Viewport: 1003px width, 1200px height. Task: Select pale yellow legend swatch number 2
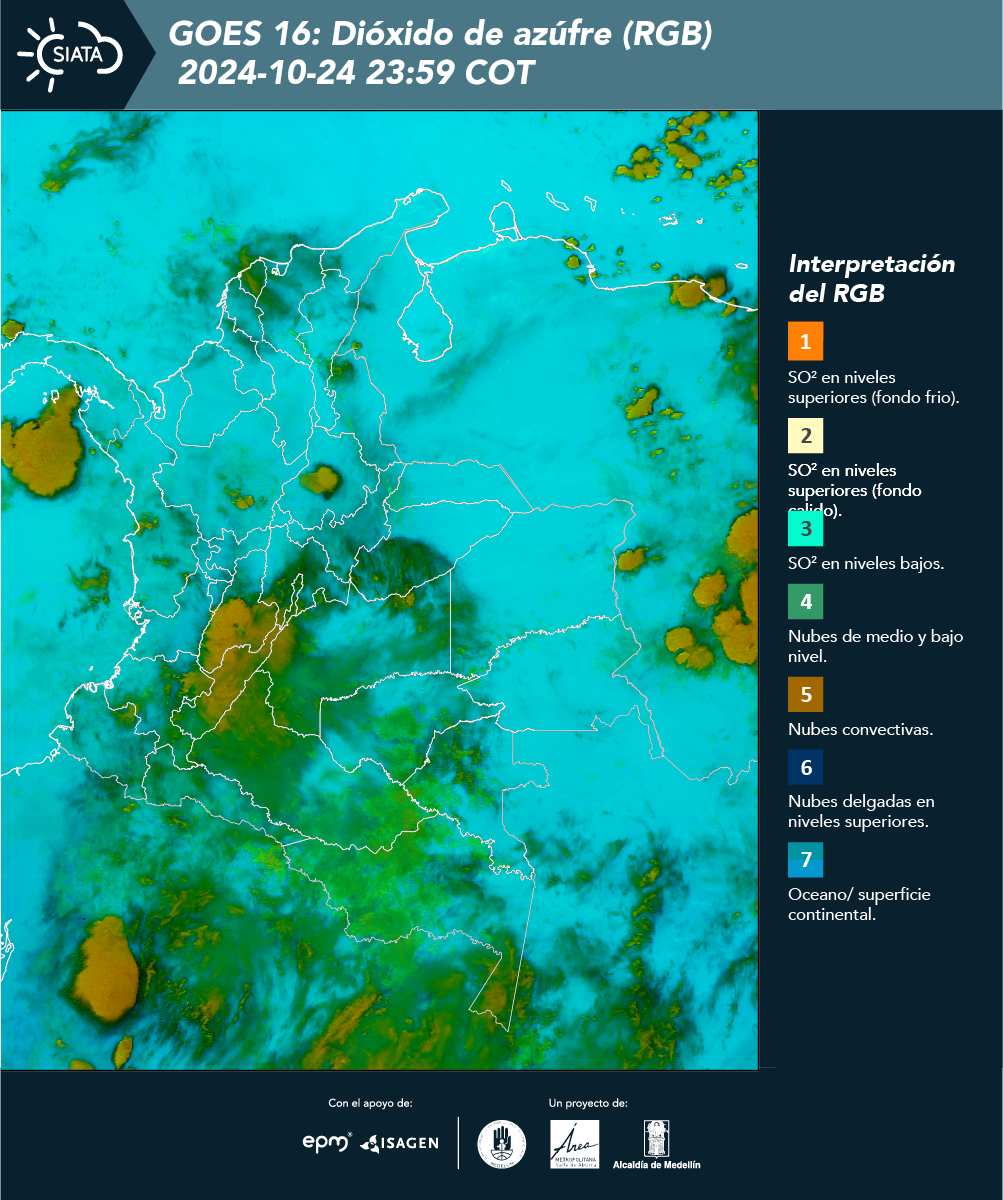point(806,436)
